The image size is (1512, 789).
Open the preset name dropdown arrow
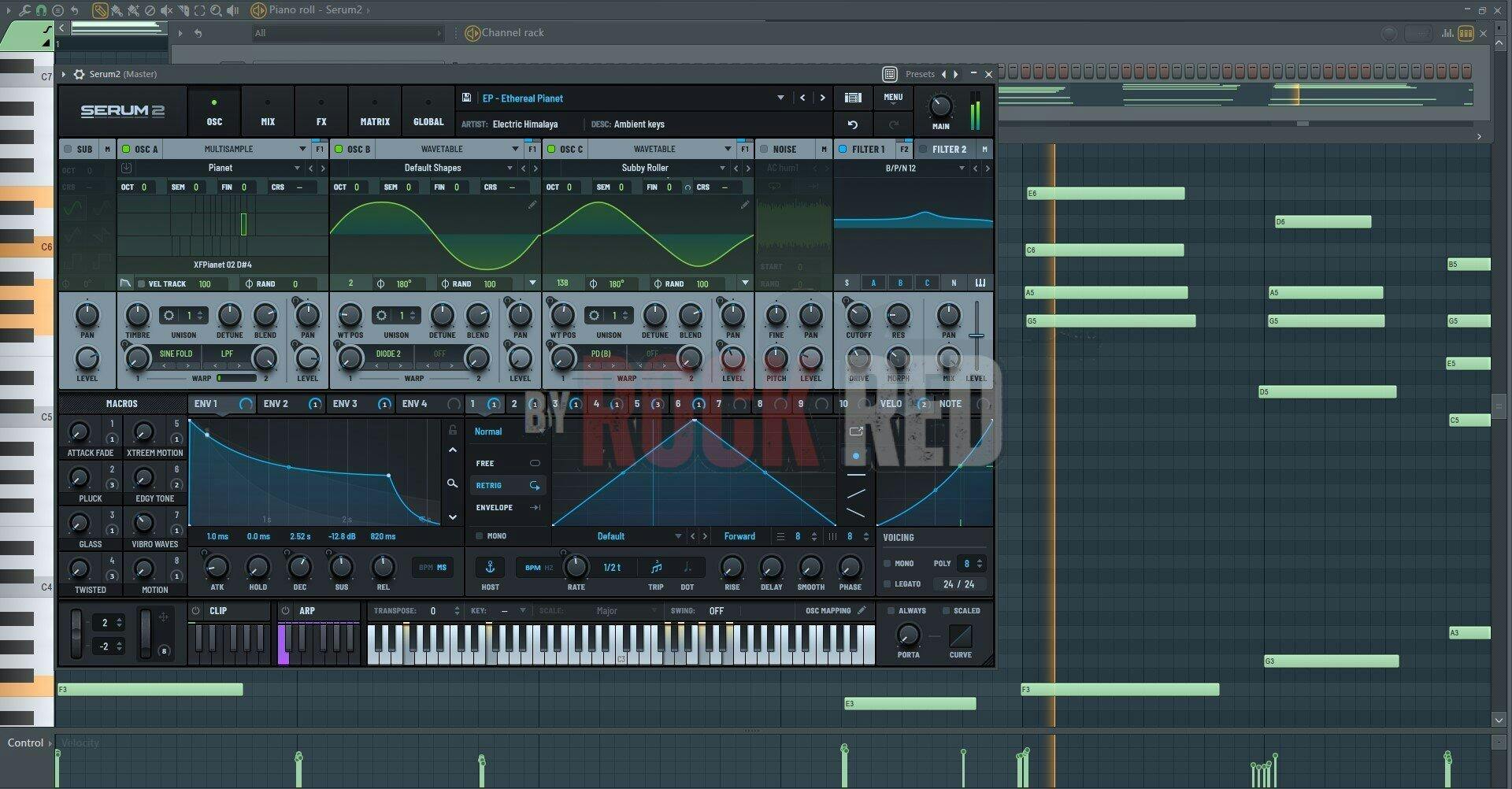click(780, 98)
